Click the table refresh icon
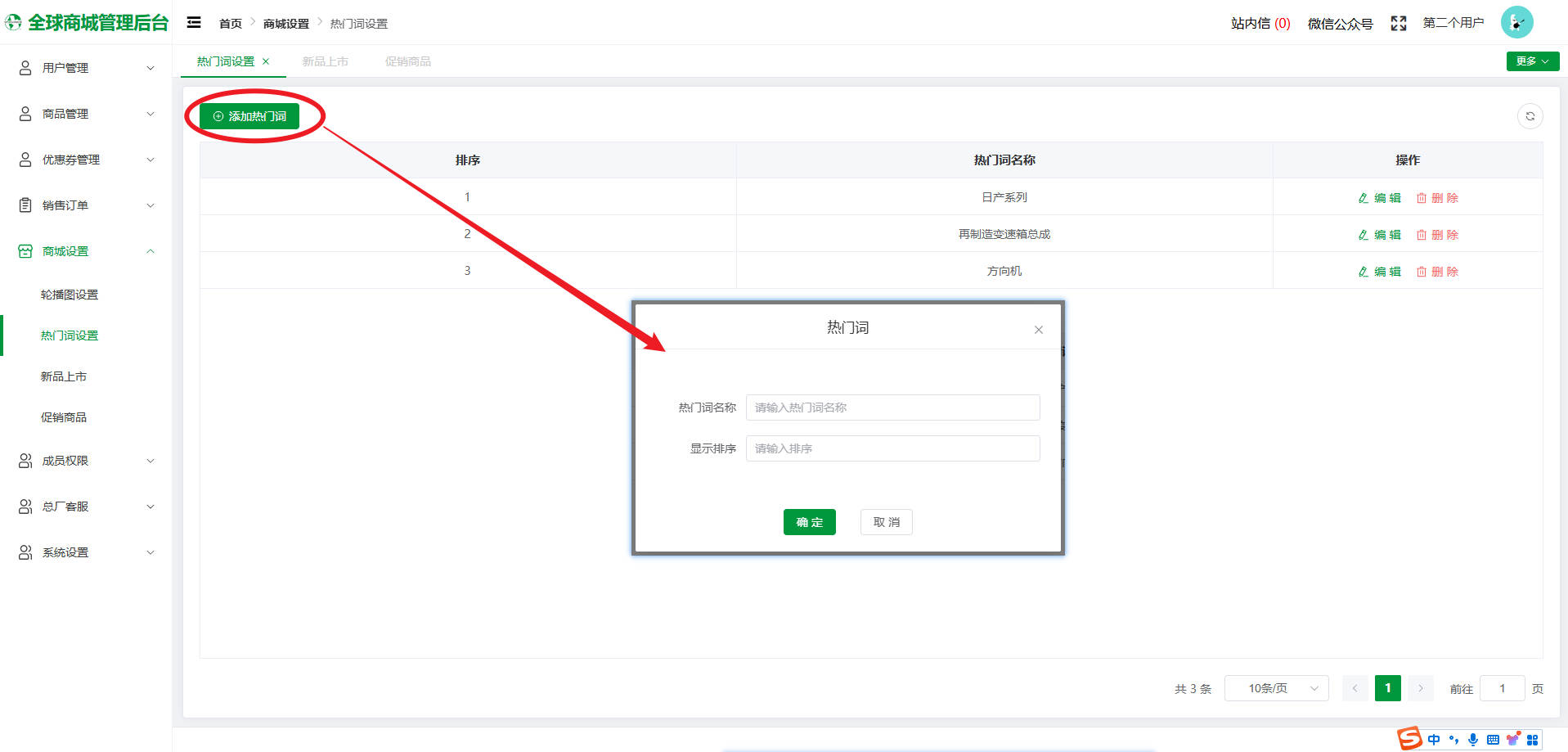Image resolution: width=1568 pixels, height=752 pixels. 1530,116
